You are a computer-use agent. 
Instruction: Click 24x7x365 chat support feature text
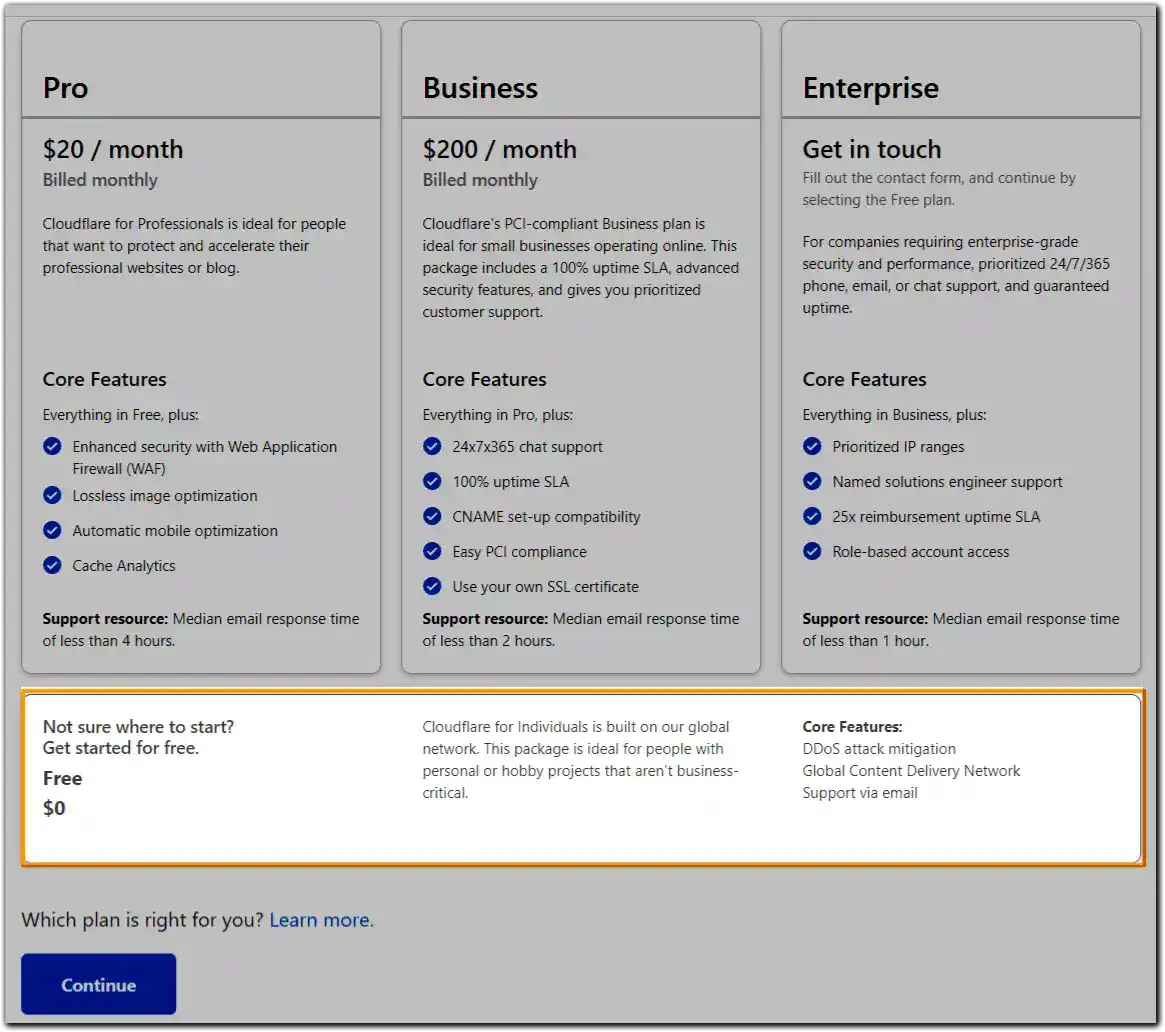pyautogui.click(x=528, y=447)
